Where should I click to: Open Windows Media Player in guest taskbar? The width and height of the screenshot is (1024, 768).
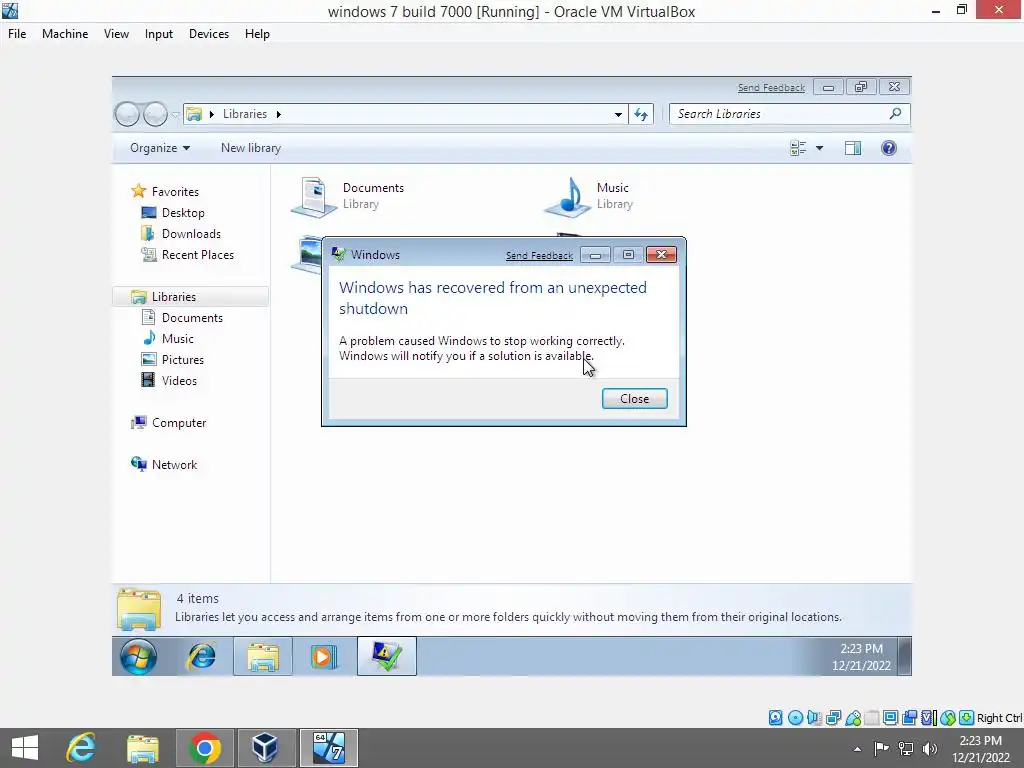pos(323,656)
